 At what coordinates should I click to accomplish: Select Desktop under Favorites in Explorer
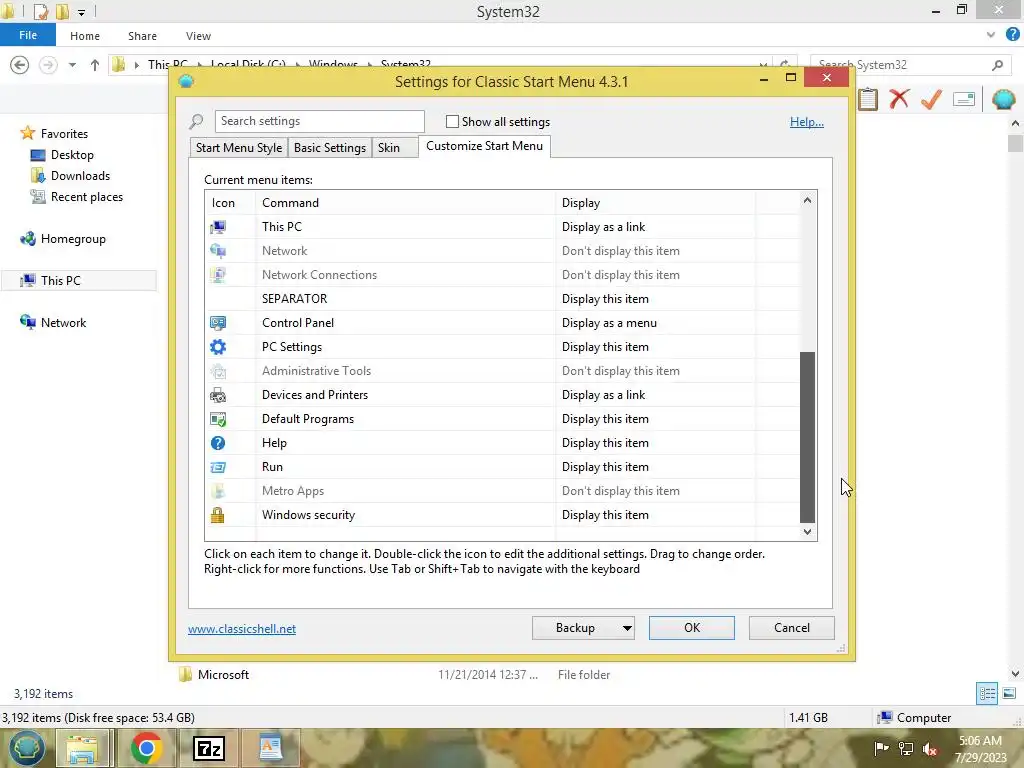[72, 155]
